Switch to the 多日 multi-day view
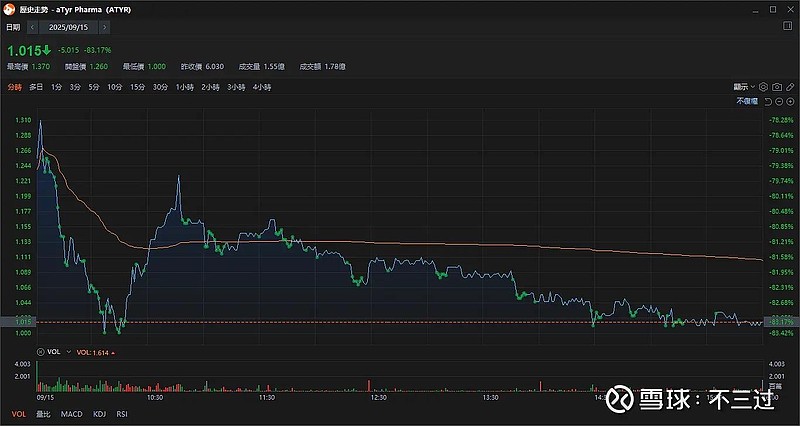800x426 pixels. 36,87
